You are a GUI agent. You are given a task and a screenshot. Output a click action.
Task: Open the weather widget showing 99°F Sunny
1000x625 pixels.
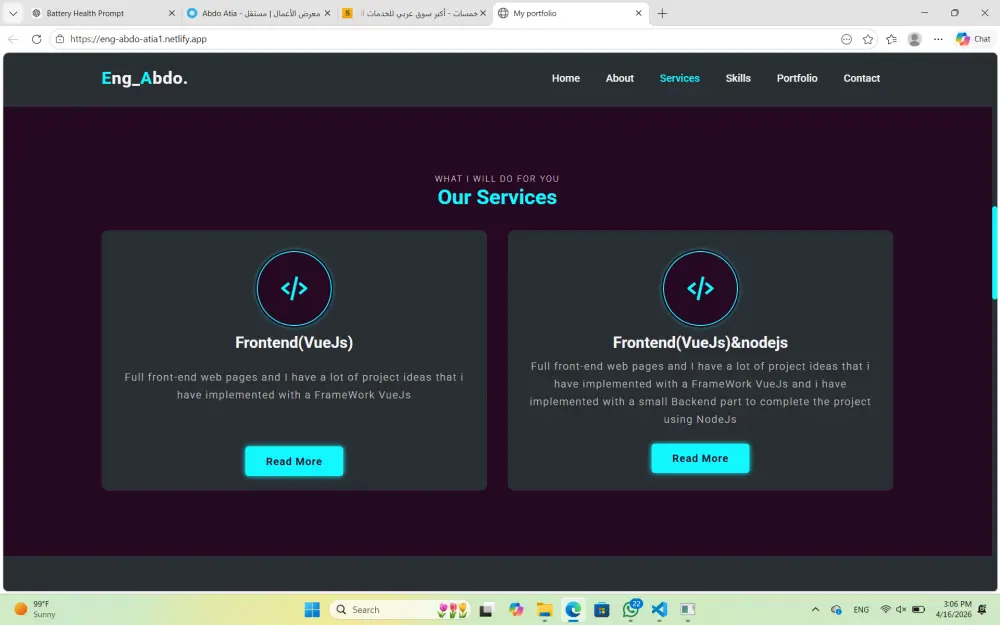click(x=35, y=609)
